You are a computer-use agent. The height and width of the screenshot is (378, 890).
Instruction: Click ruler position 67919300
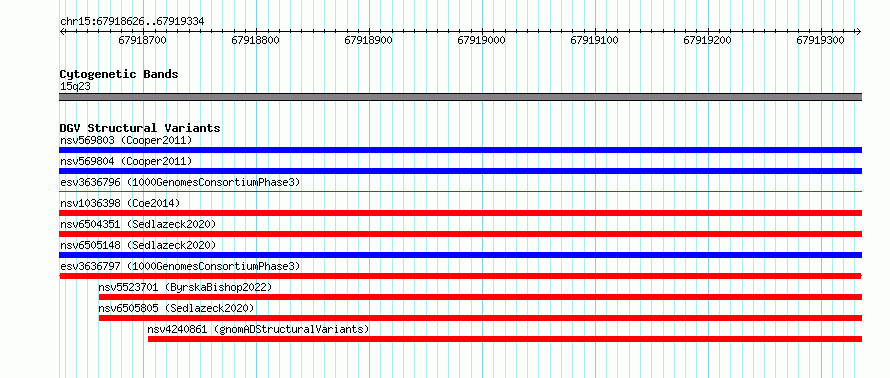[x=820, y=41]
